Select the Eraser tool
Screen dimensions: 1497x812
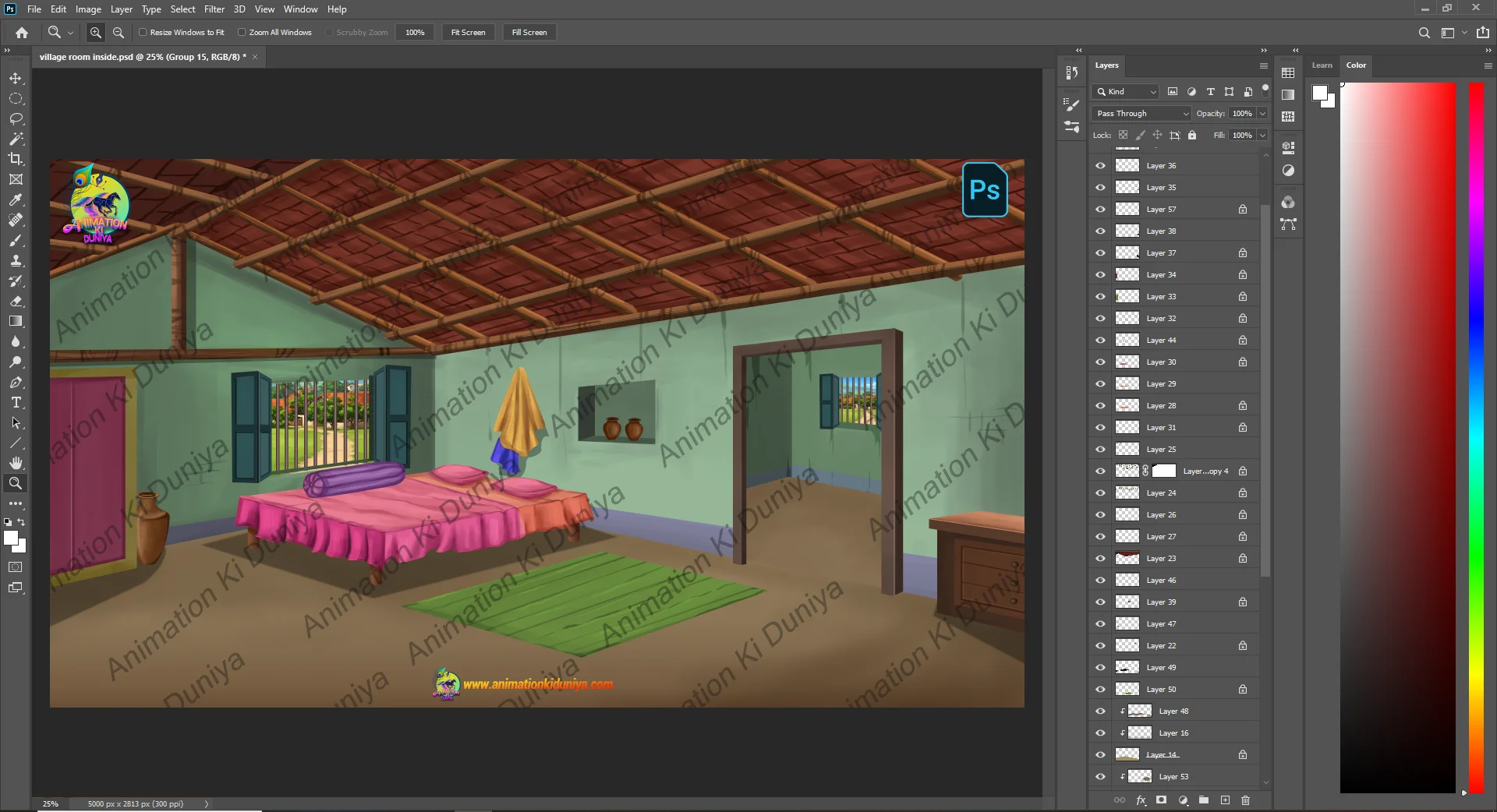(x=16, y=301)
